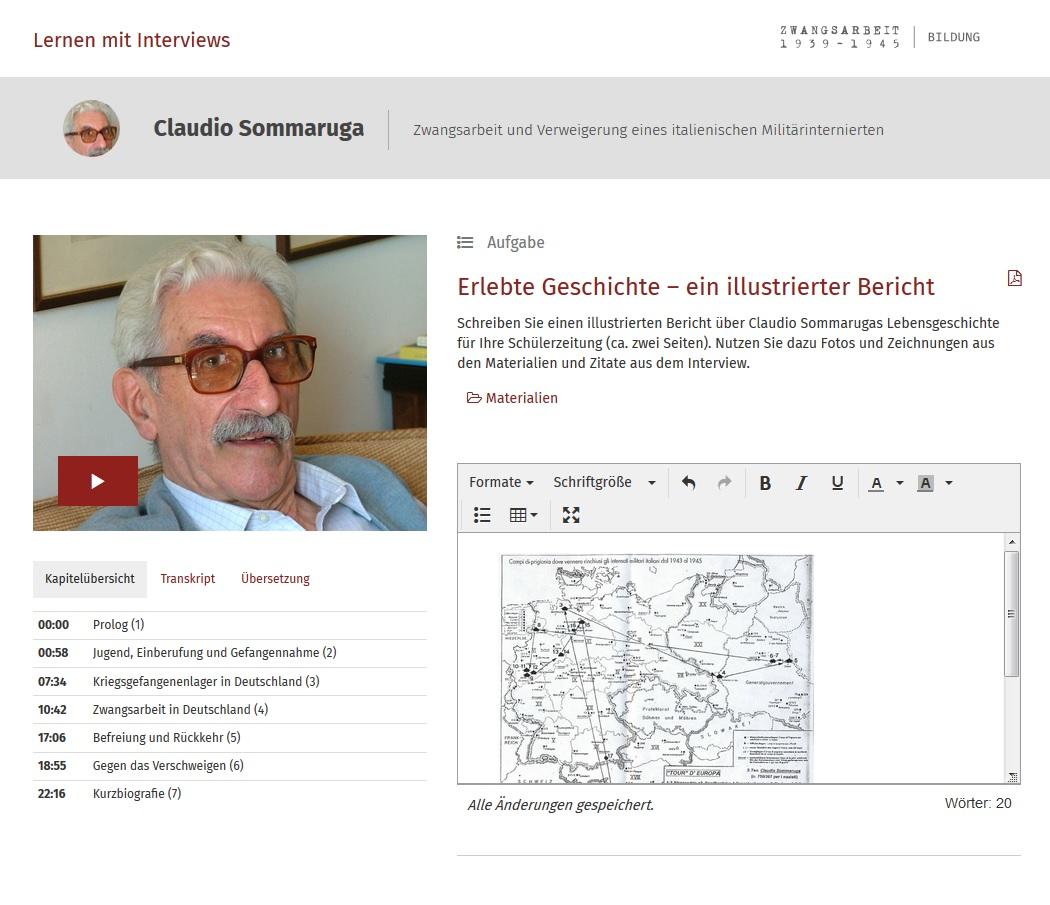Go to Lernen mit Interviews home
Image resolution: width=1050 pixels, height=905 pixels.
tap(132, 40)
